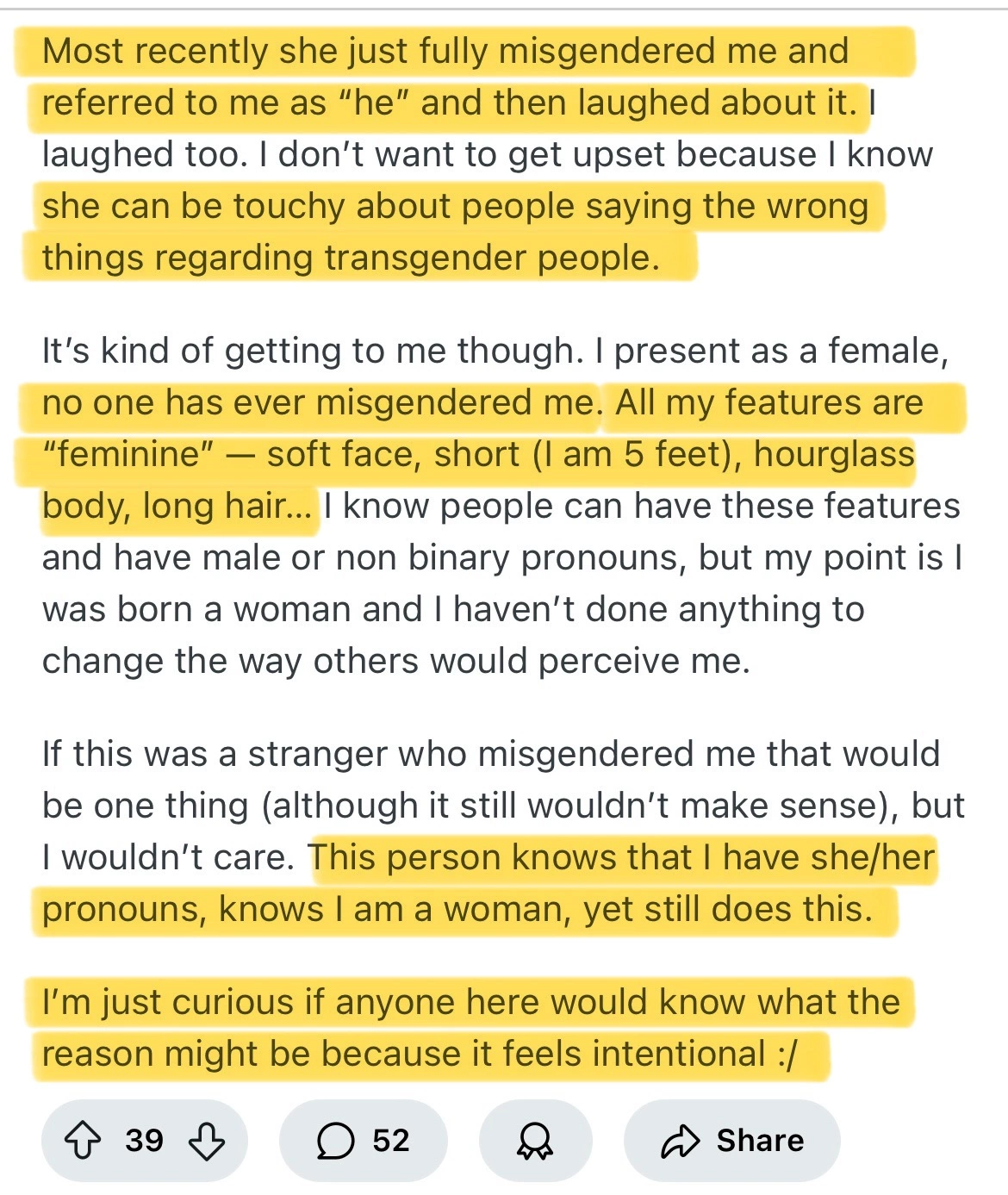The image size is (1008, 1195).
Task: Click highlighted line starting "Most recently she just"
Action: coord(445,52)
